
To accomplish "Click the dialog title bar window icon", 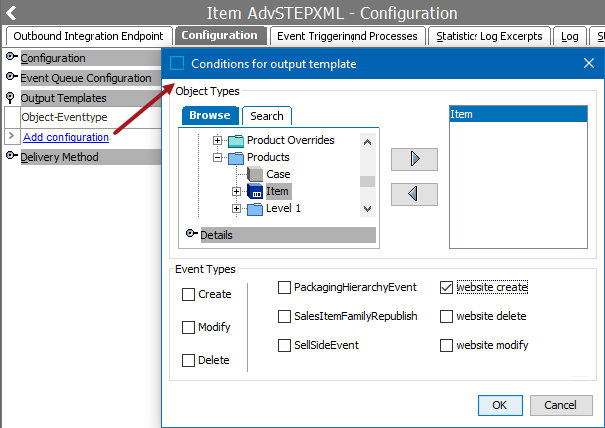I will [x=177, y=64].
